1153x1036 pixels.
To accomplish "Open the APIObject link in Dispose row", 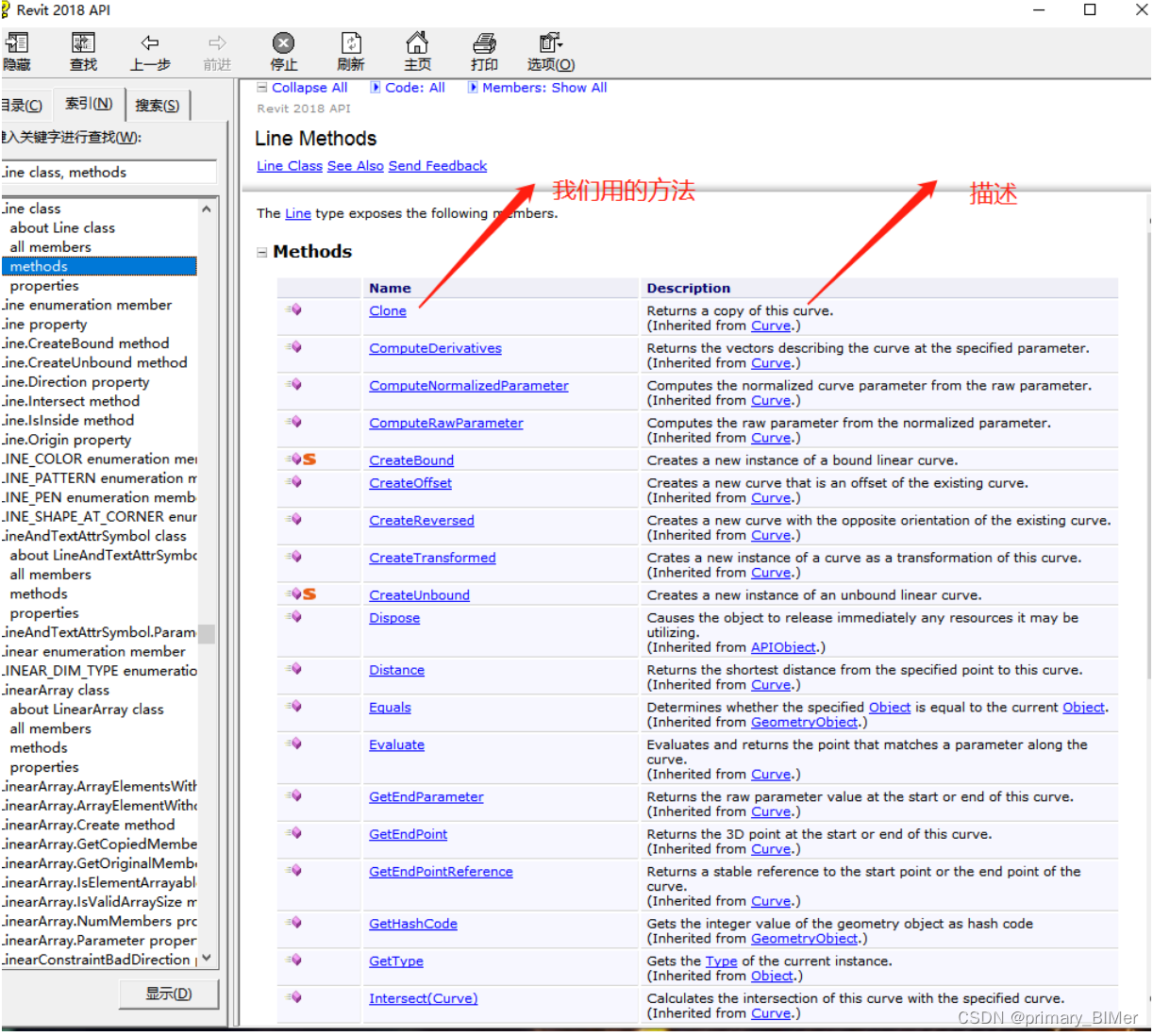I will 783,648.
